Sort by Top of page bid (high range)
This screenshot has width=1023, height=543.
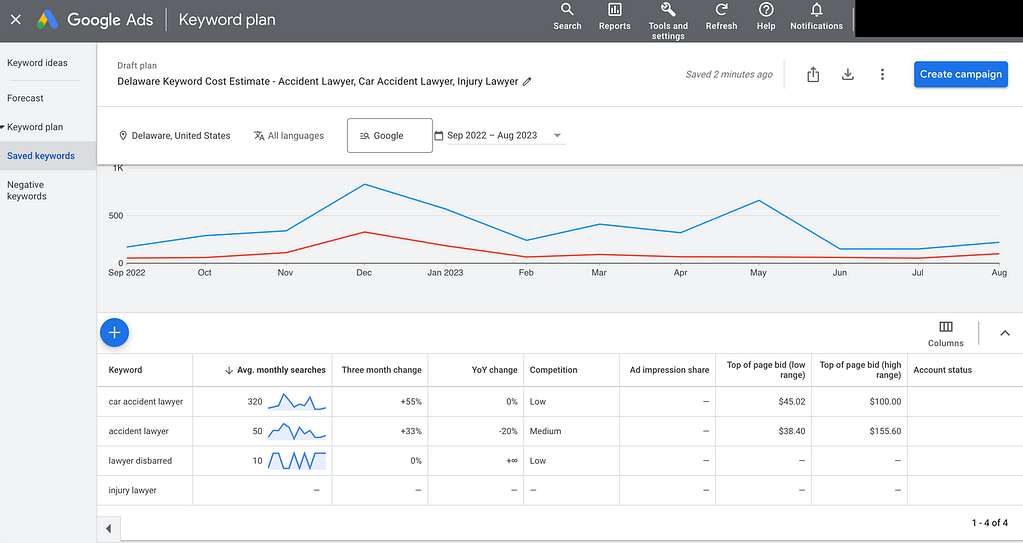point(861,370)
